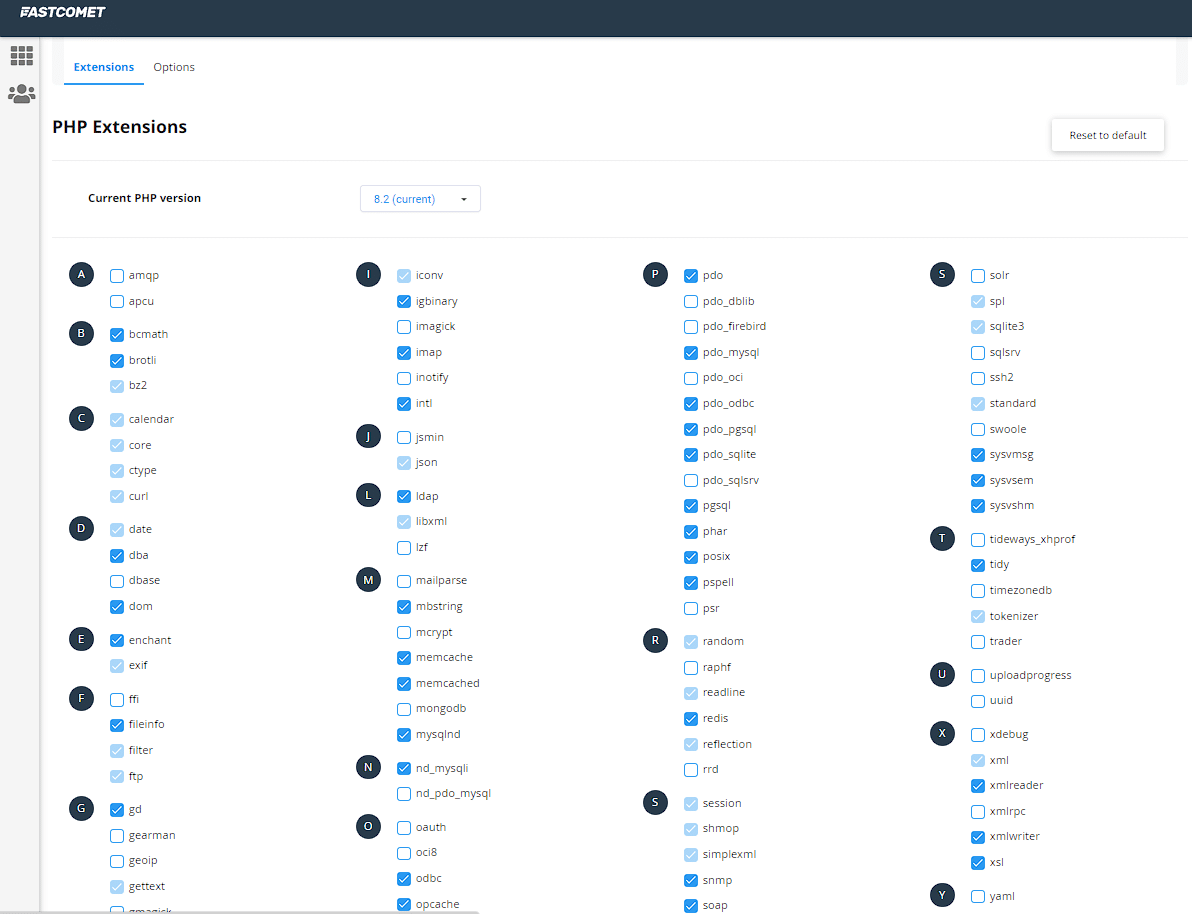Uncheck the memcached extension
This screenshot has width=1192, height=914.
404,684
